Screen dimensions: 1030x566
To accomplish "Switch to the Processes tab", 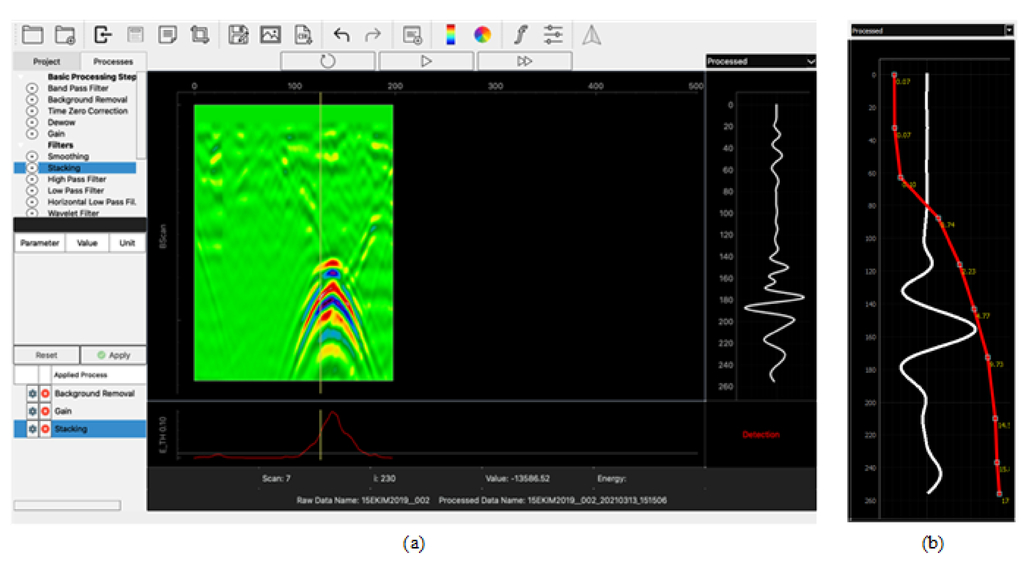I will pyautogui.click(x=113, y=61).
